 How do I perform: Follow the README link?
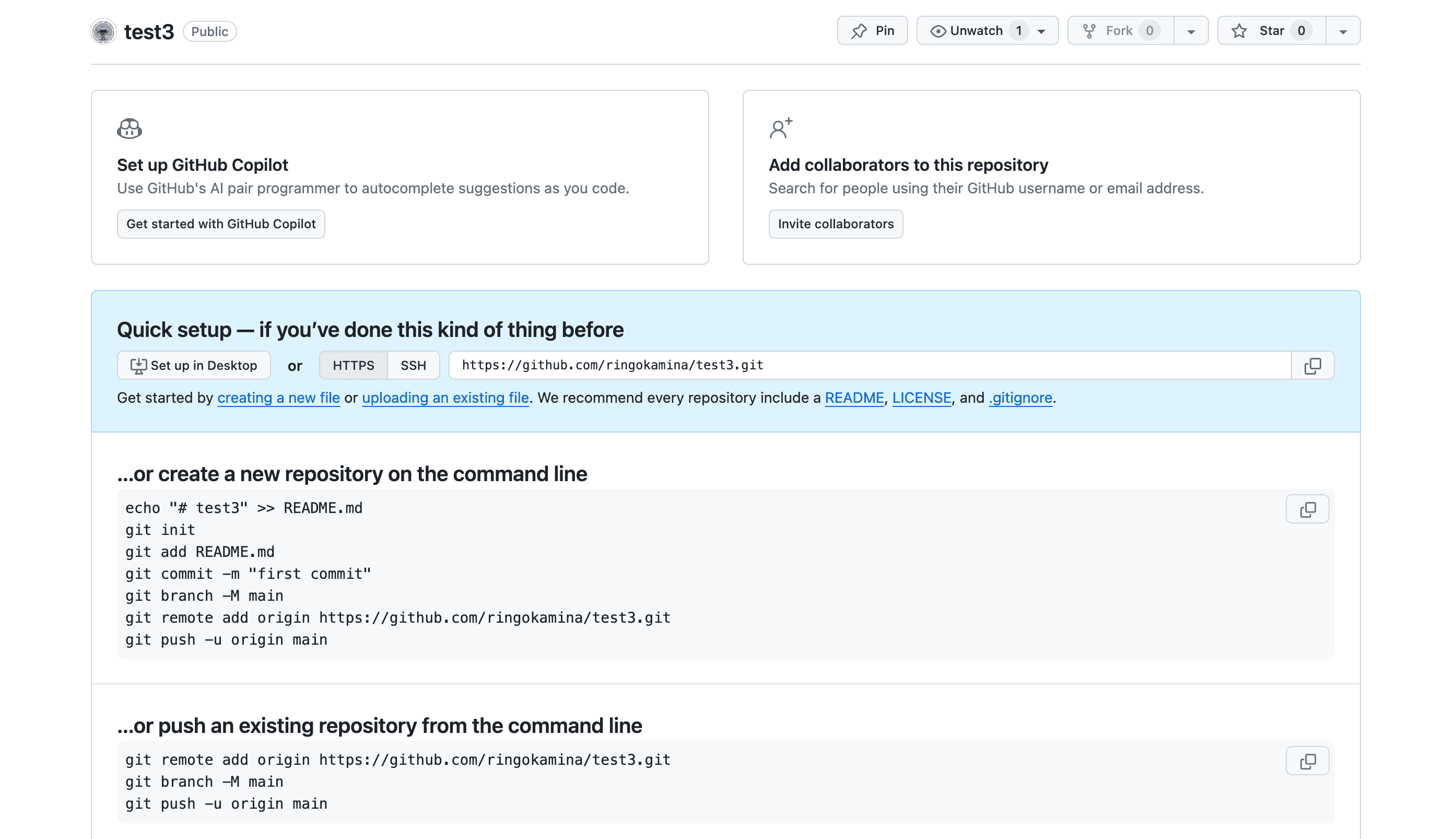pyautogui.click(x=854, y=398)
